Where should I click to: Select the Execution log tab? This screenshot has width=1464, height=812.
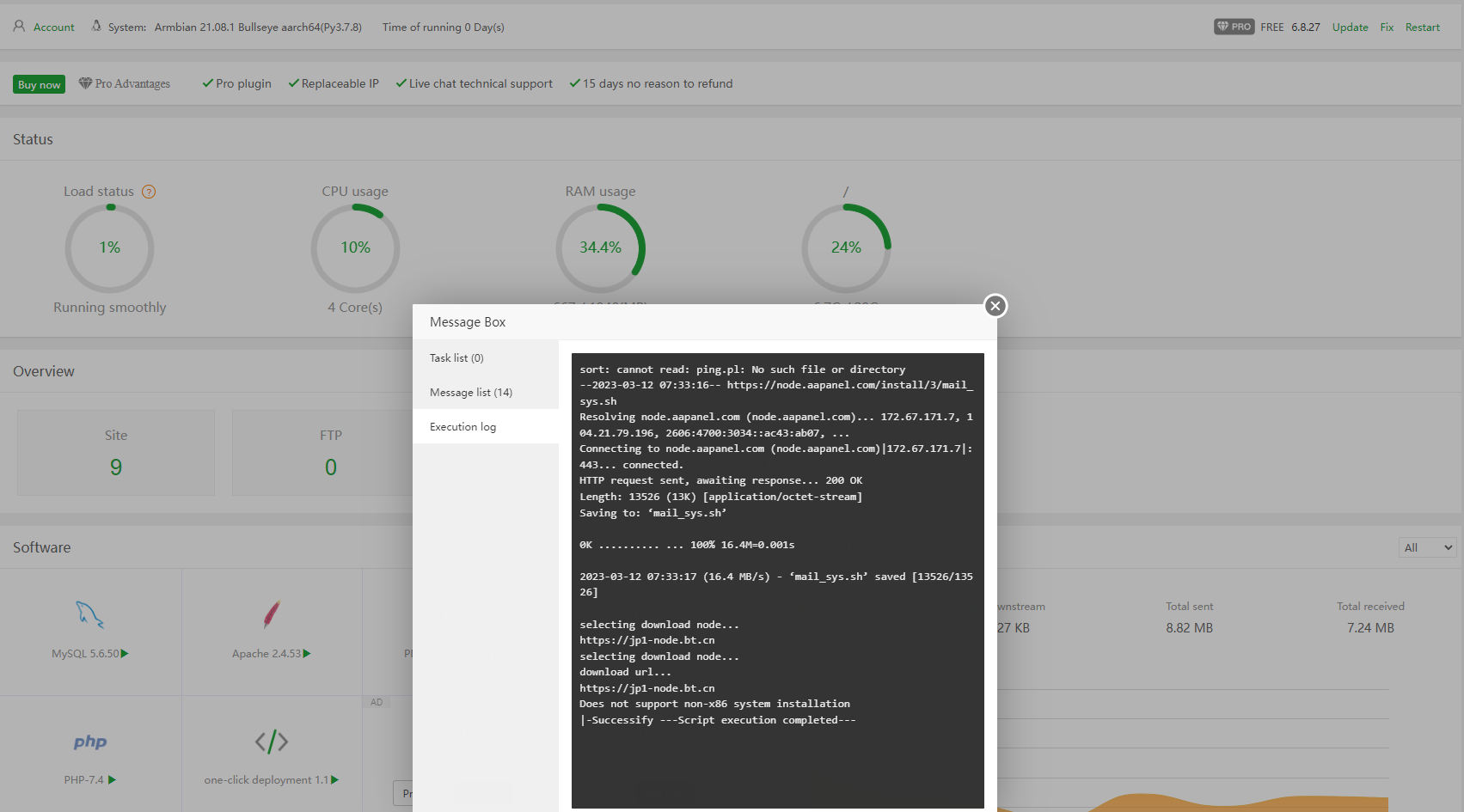462,427
